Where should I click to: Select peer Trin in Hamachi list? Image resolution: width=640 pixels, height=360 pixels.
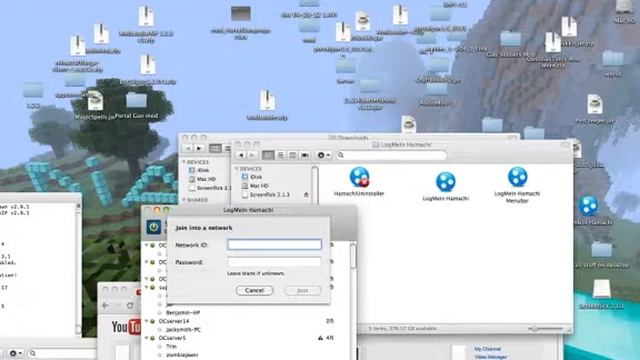(x=171, y=347)
